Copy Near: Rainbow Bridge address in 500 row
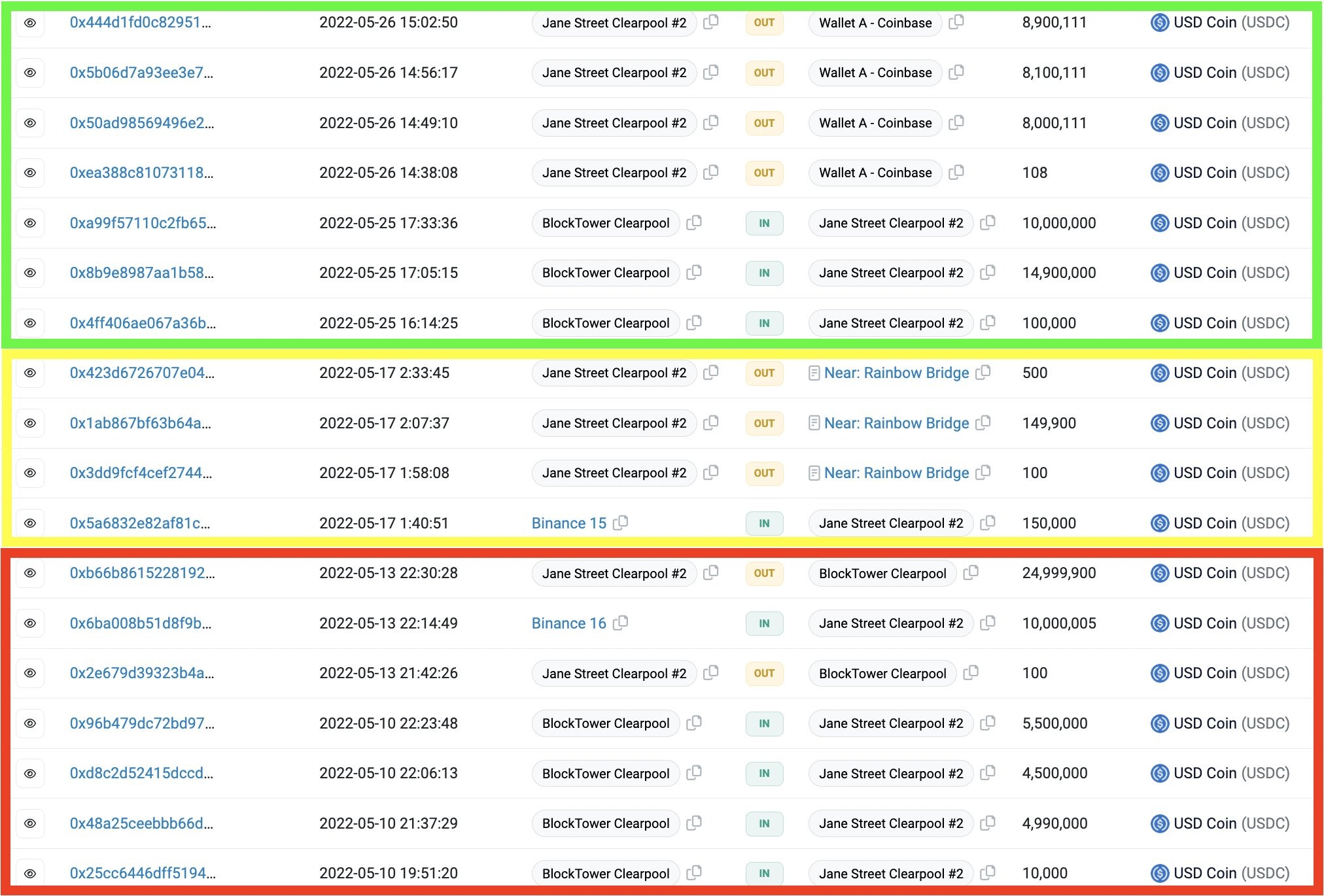 click(983, 373)
